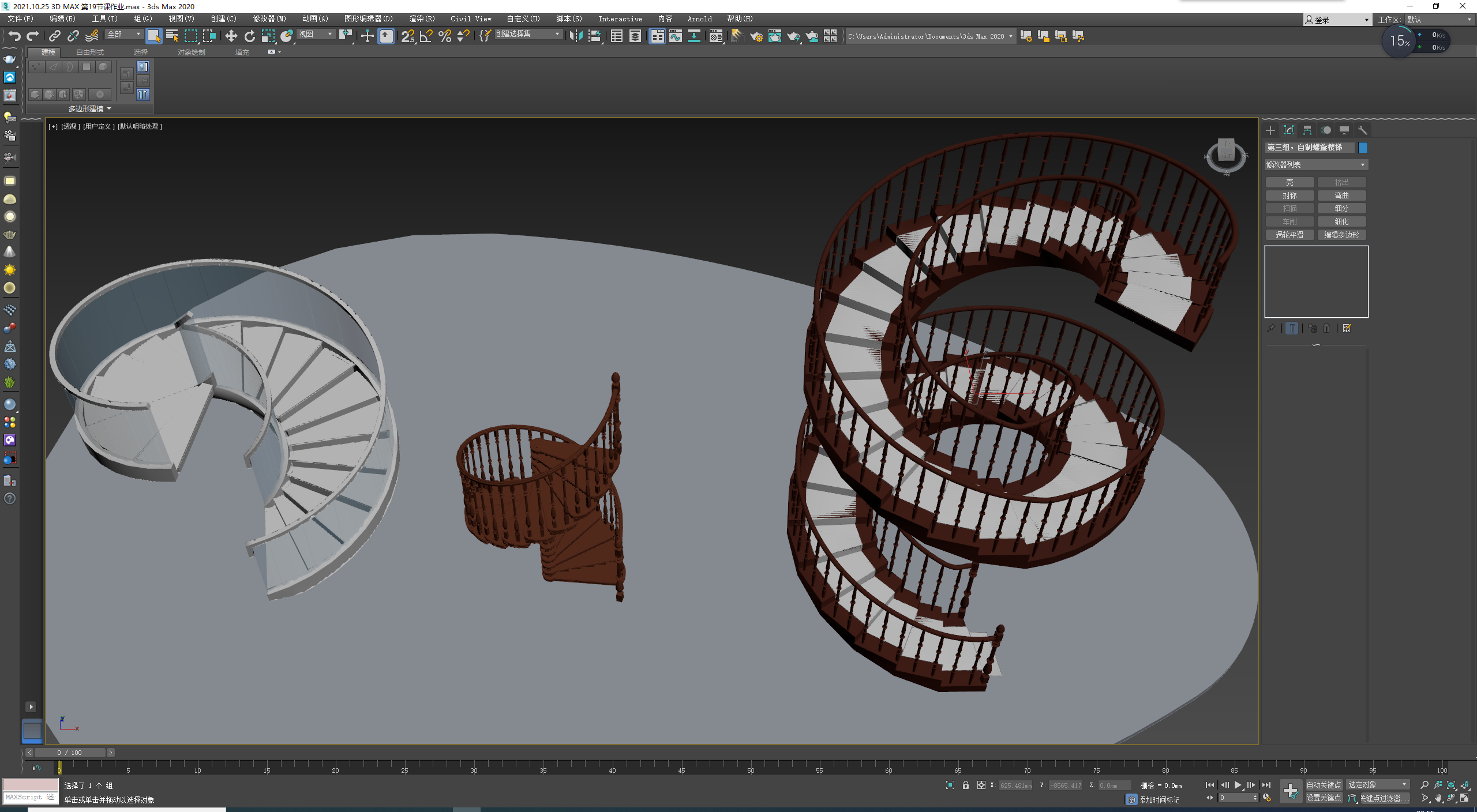Image resolution: width=1477 pixels, height=812 pixels.
Task: Click the 涡轮平滑 modifier button
Action: tap(1289, 235)
